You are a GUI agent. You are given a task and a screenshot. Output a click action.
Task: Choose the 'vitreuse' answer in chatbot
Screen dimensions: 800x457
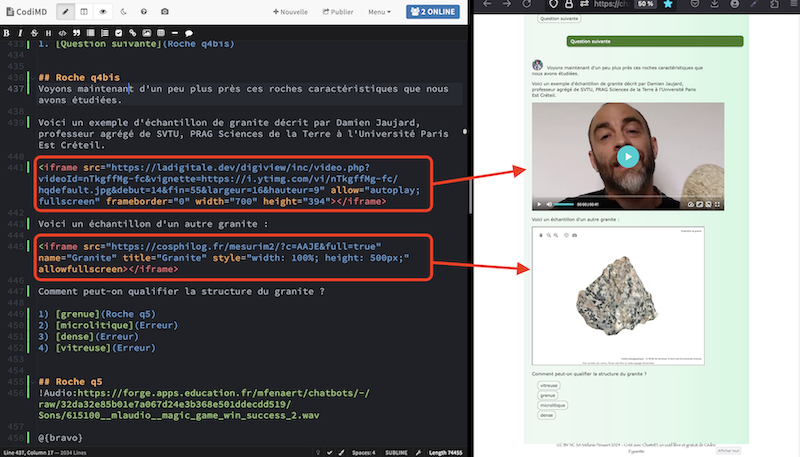(x=548, y=386)
